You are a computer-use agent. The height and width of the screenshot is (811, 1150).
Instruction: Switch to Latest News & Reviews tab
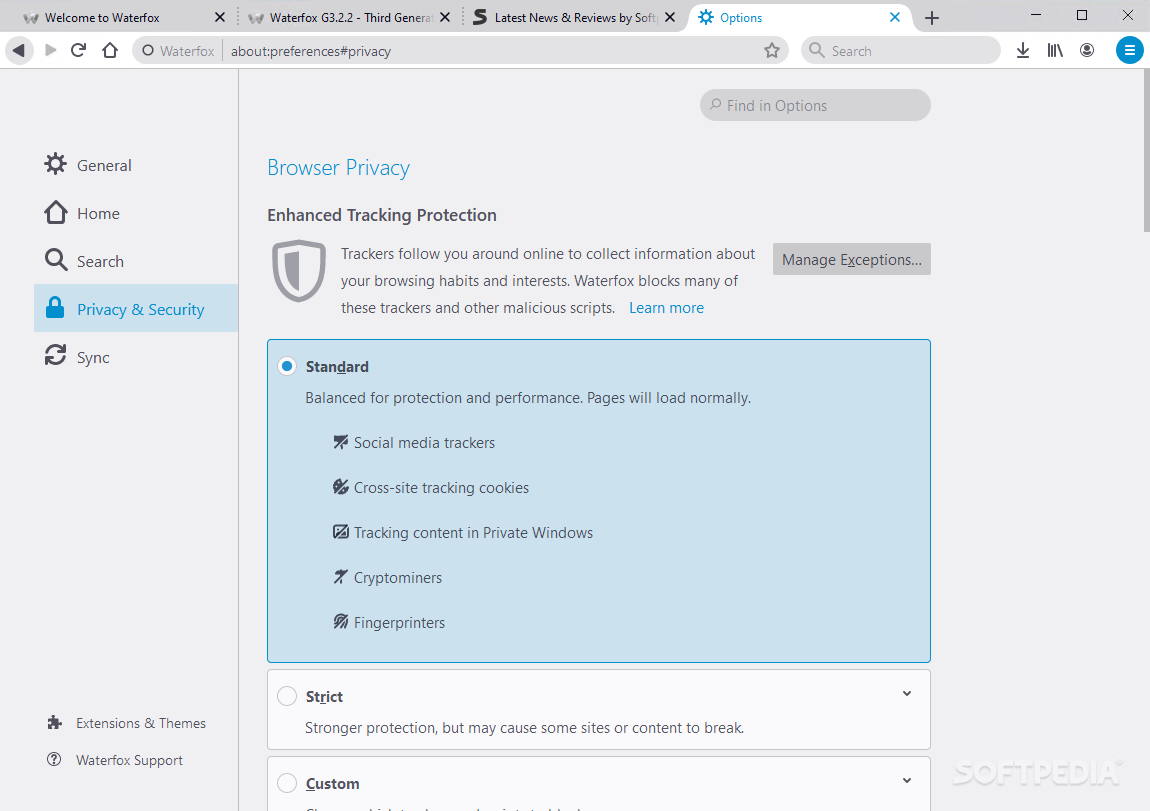pyautogui.click(x=572, y=18)
